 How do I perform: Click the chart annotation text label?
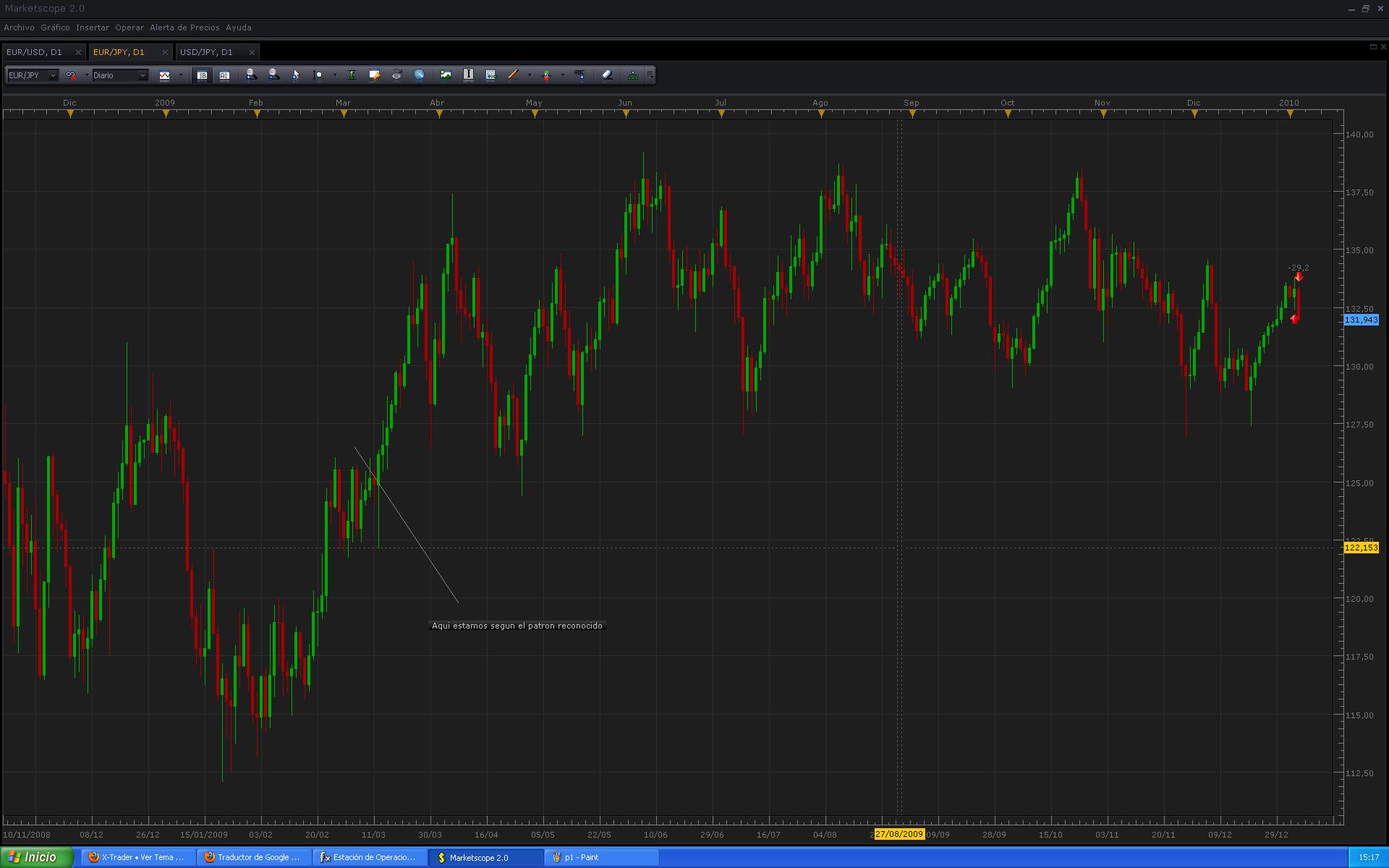tap(517, 626)
